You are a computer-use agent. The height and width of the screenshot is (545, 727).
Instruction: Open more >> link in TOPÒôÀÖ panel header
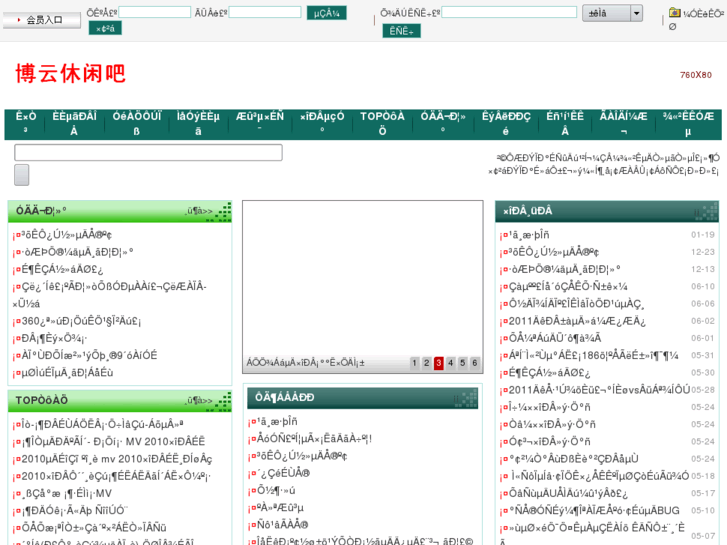click(x=199, y=400)
